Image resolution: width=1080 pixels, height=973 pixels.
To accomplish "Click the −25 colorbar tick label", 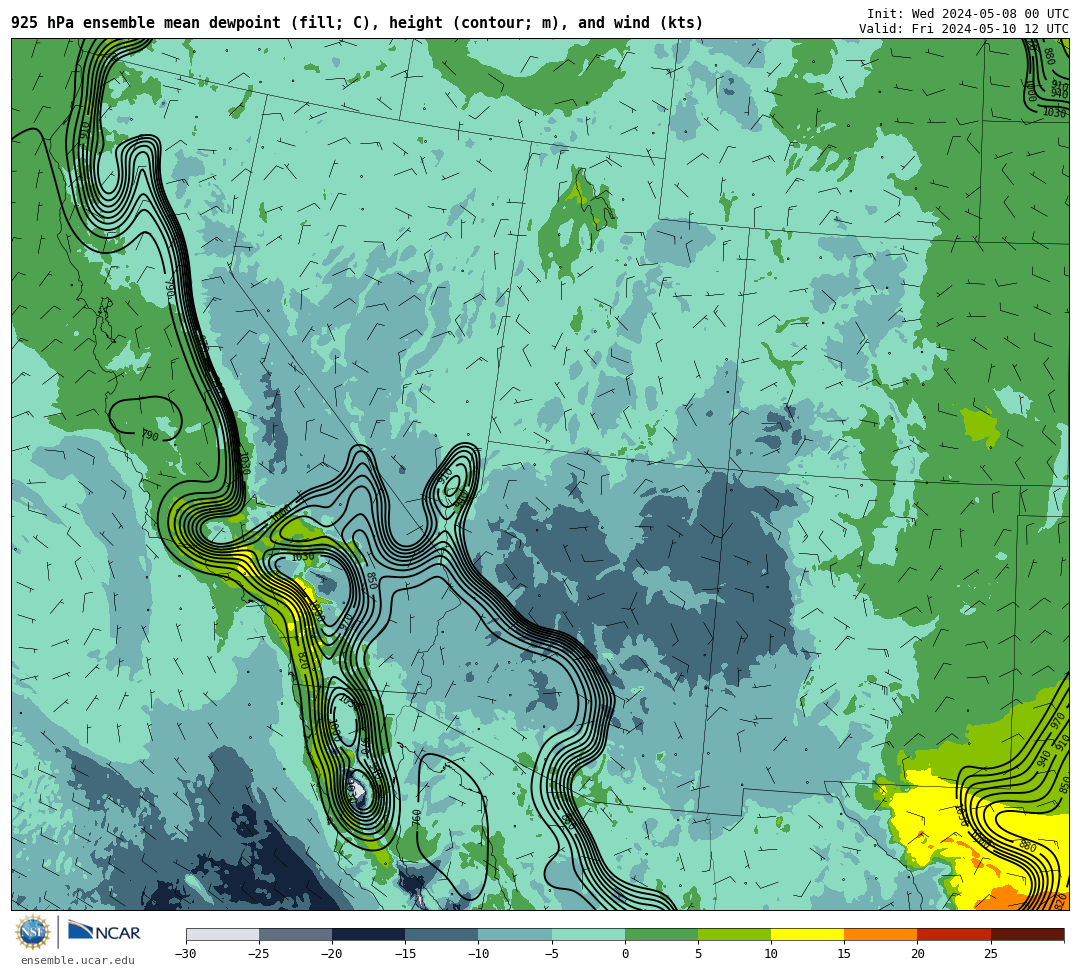I will [259, 954].
